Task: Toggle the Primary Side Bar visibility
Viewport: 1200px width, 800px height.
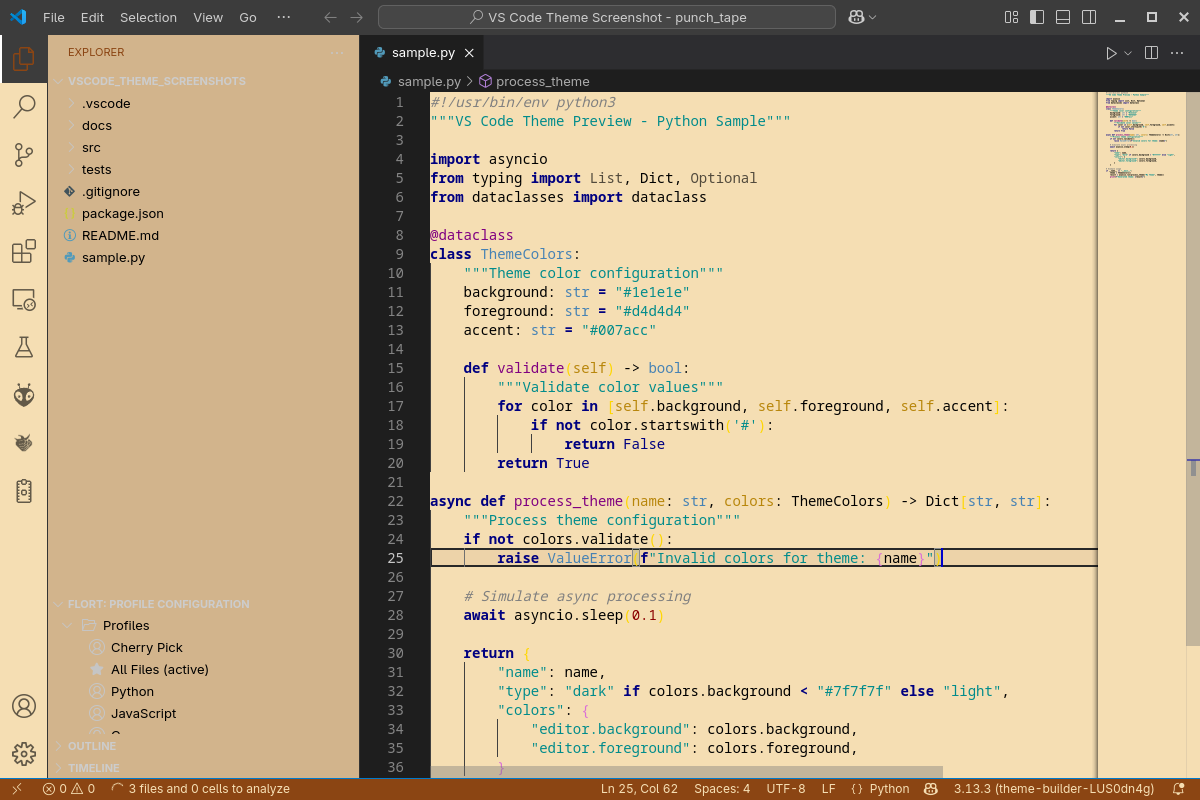Action: coord(1037,17)
